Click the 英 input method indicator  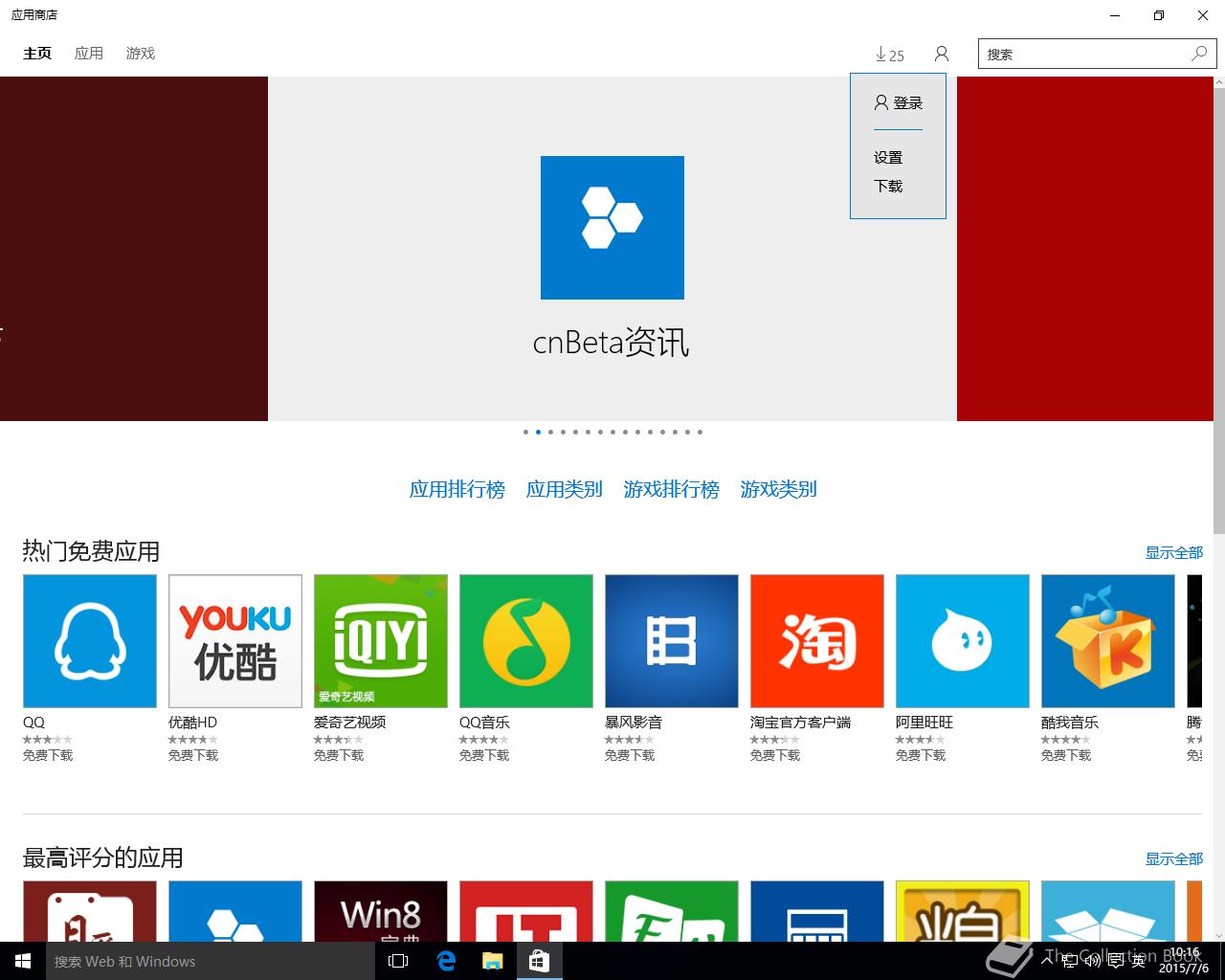[x=1138, y=961]
